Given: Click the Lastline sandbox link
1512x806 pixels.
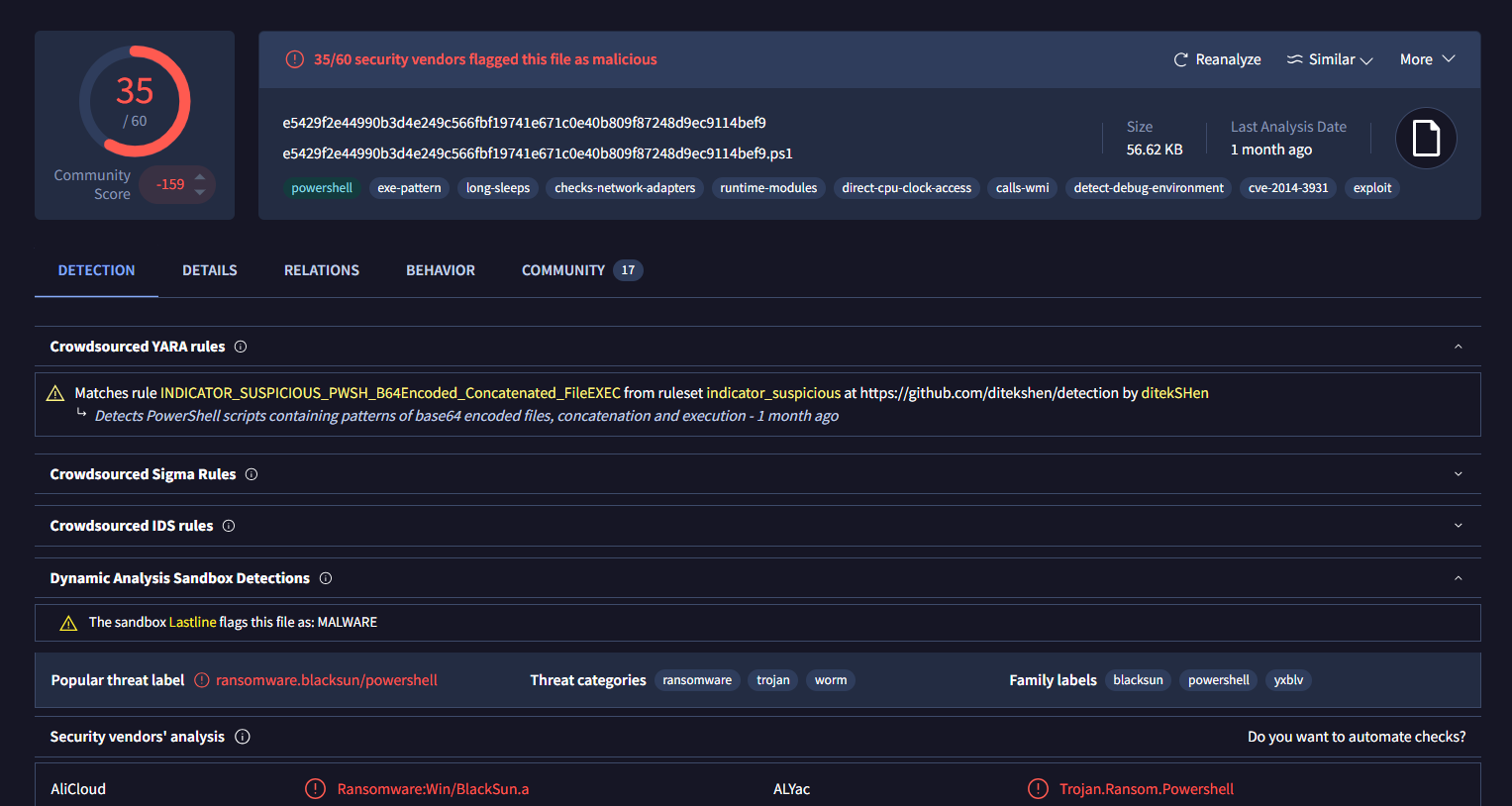Looking at the screenshot, I should [x=192, y=622].
